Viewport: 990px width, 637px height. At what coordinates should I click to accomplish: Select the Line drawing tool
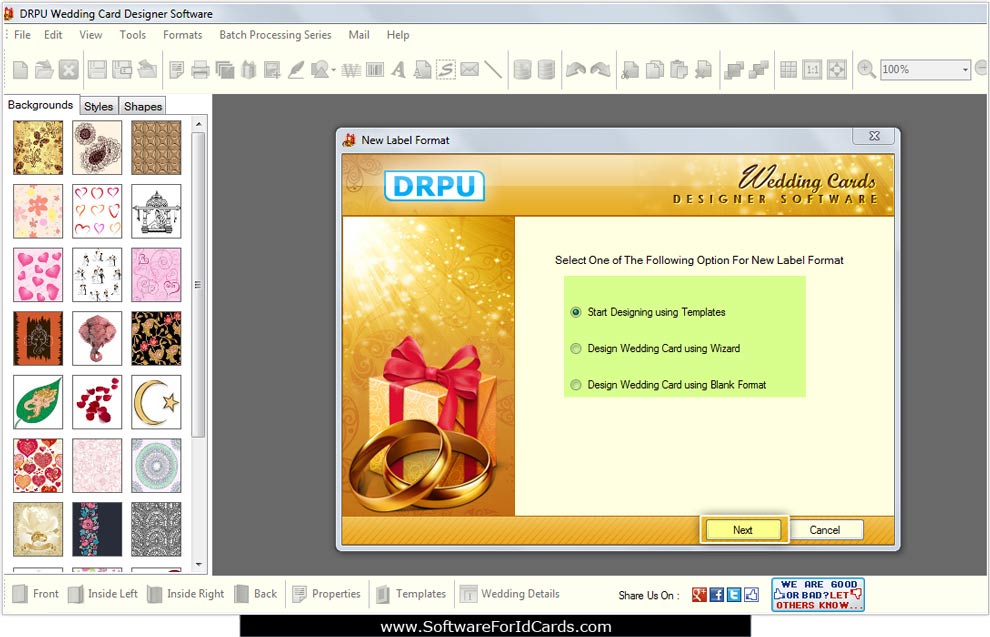pos(492,69)
